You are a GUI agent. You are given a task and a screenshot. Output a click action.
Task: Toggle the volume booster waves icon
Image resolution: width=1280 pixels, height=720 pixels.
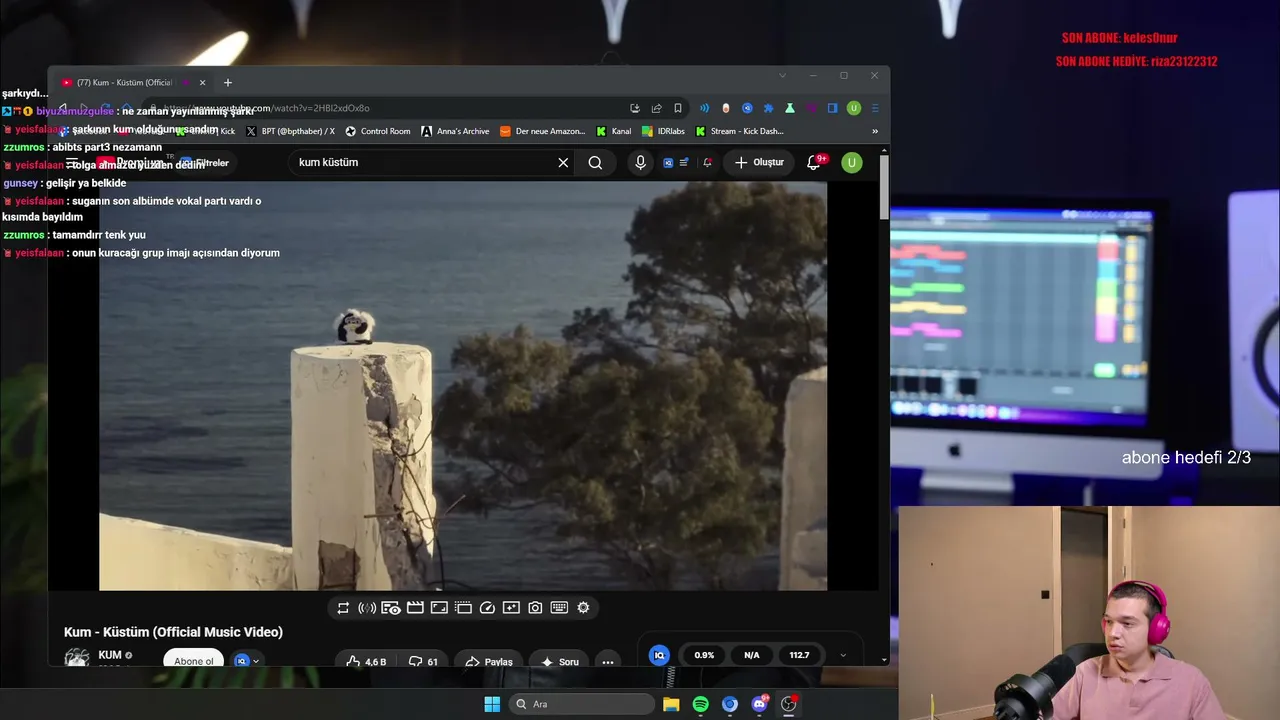pos(367,608)
